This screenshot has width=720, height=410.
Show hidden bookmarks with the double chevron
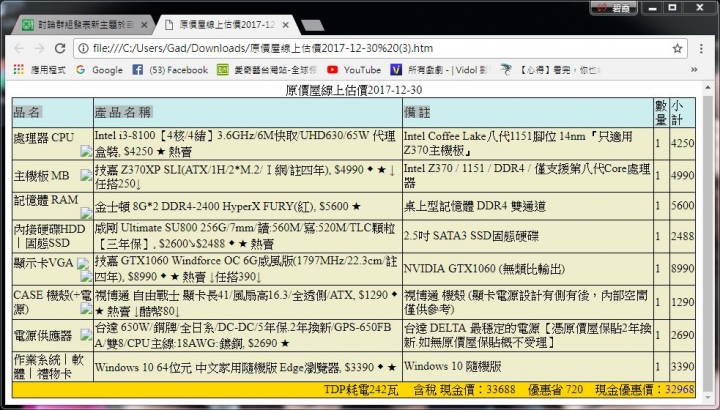(x=694, y=70)
